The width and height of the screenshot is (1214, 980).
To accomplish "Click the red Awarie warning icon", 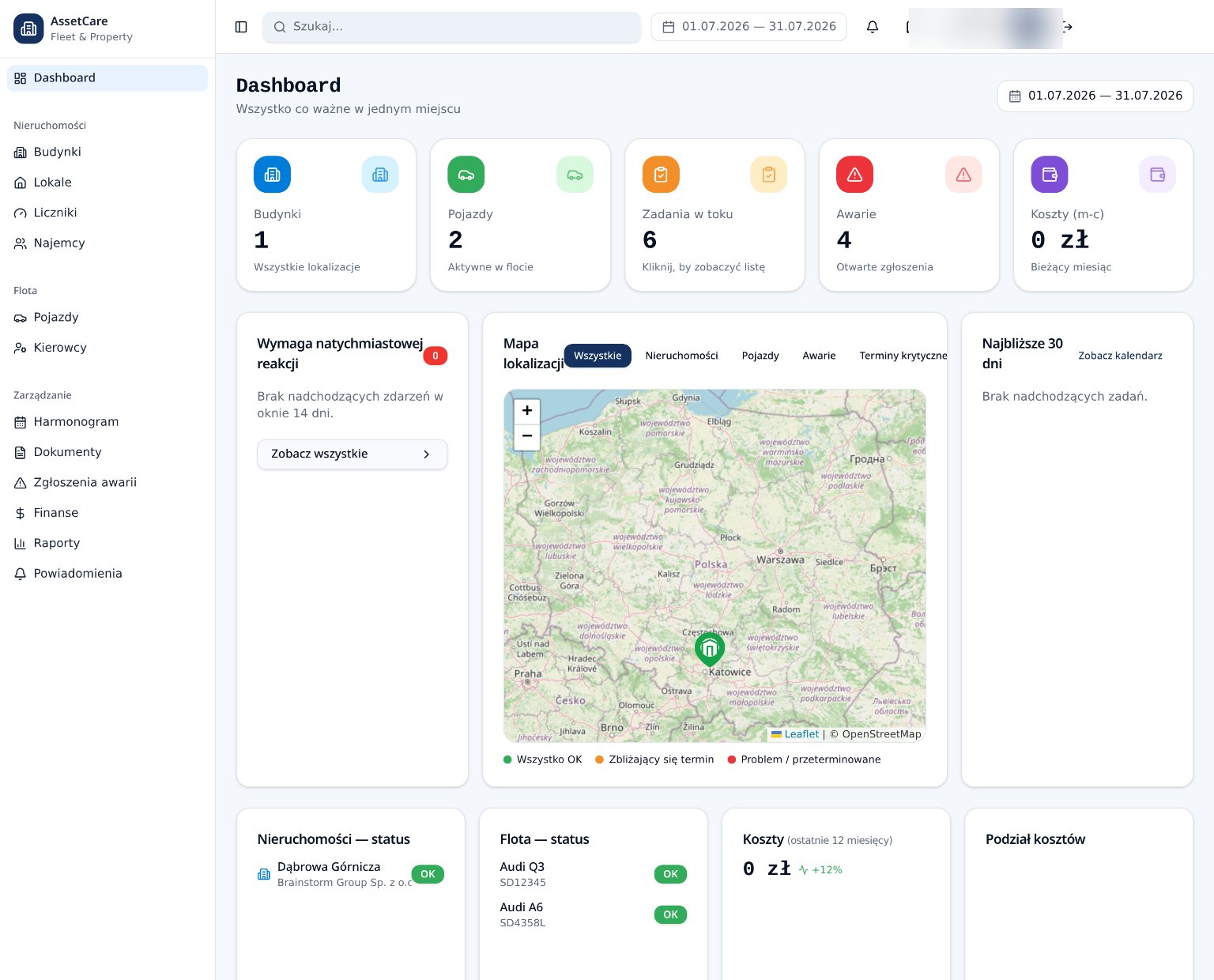I will click(x=855, y=174).
